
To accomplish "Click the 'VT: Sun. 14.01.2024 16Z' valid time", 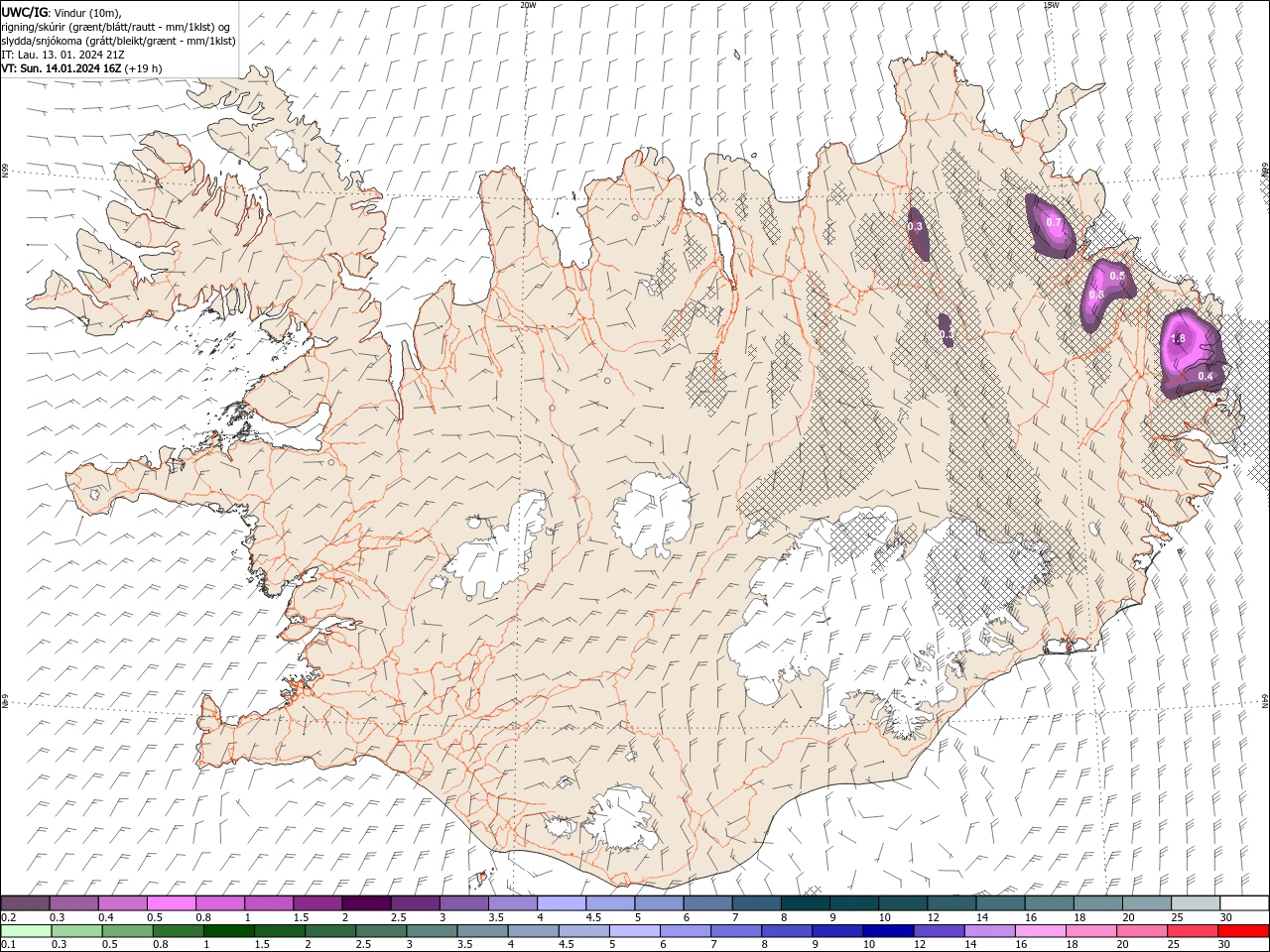I will tap(62, 68).
